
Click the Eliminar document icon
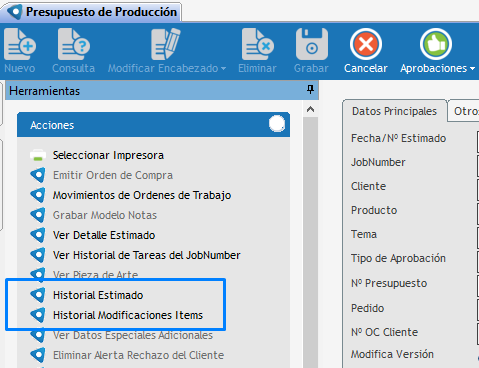[x=258, y=44]
